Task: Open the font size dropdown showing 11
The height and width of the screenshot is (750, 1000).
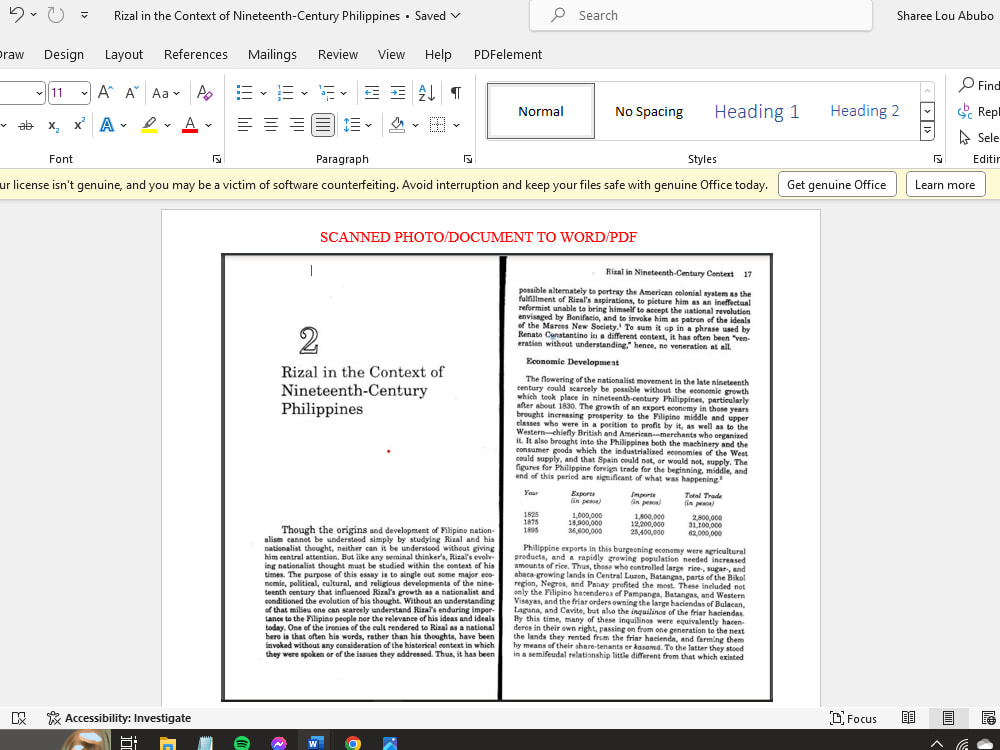Action: [x=84, y=93]
